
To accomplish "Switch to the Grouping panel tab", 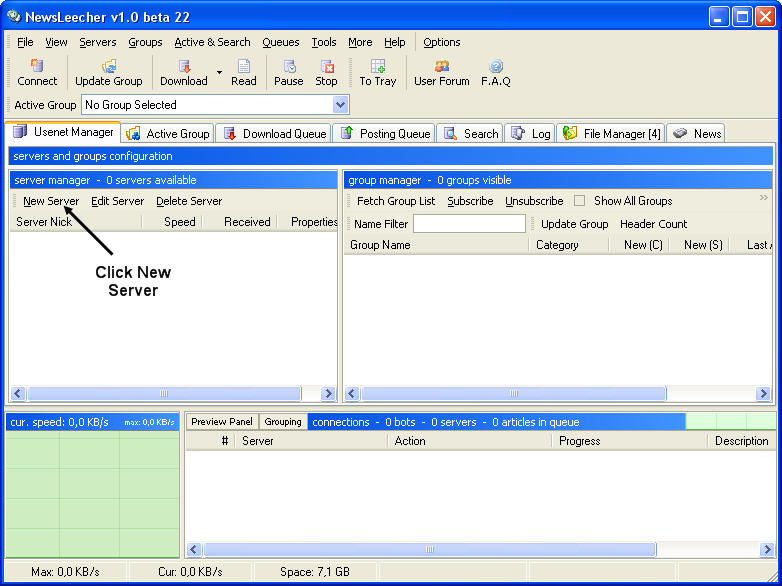I will [x=283, y=422].
